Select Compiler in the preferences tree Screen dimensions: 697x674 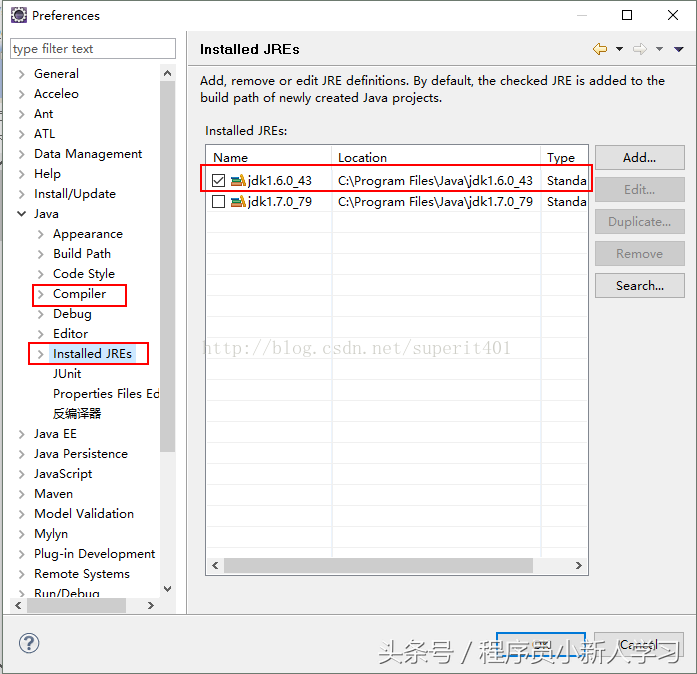click(79, 294)
